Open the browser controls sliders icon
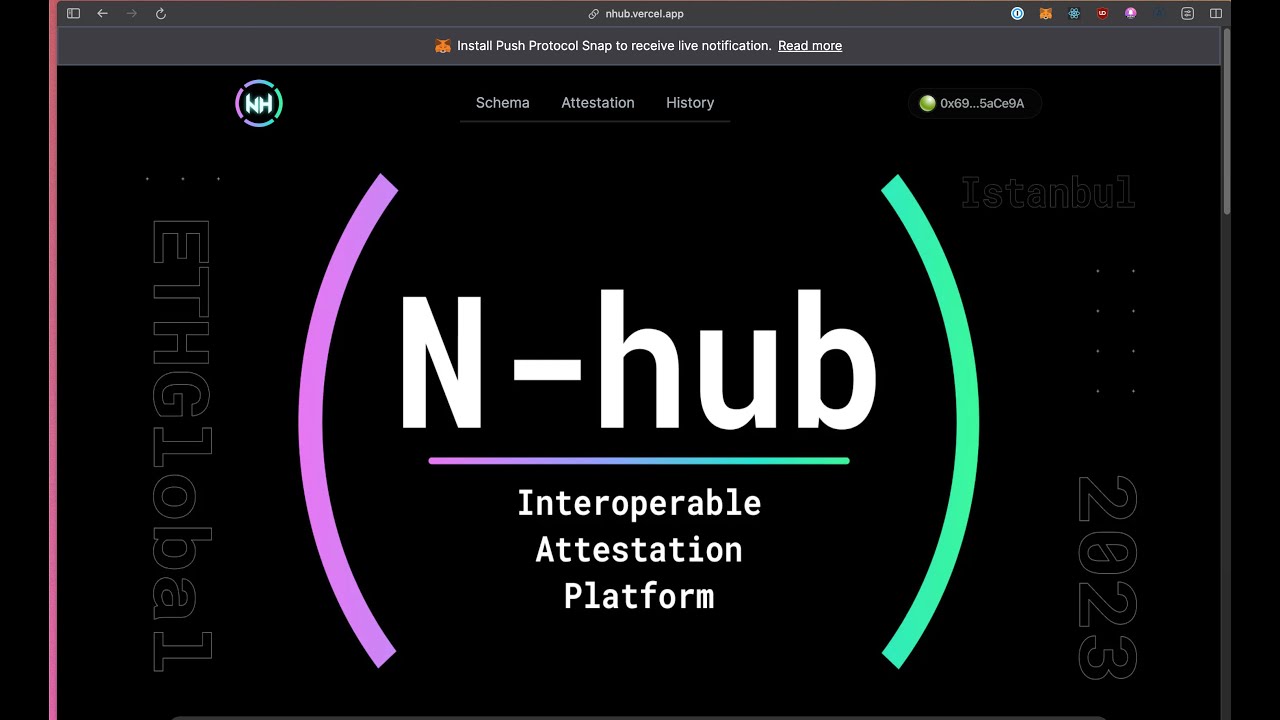 click(x=1188, y=14)
